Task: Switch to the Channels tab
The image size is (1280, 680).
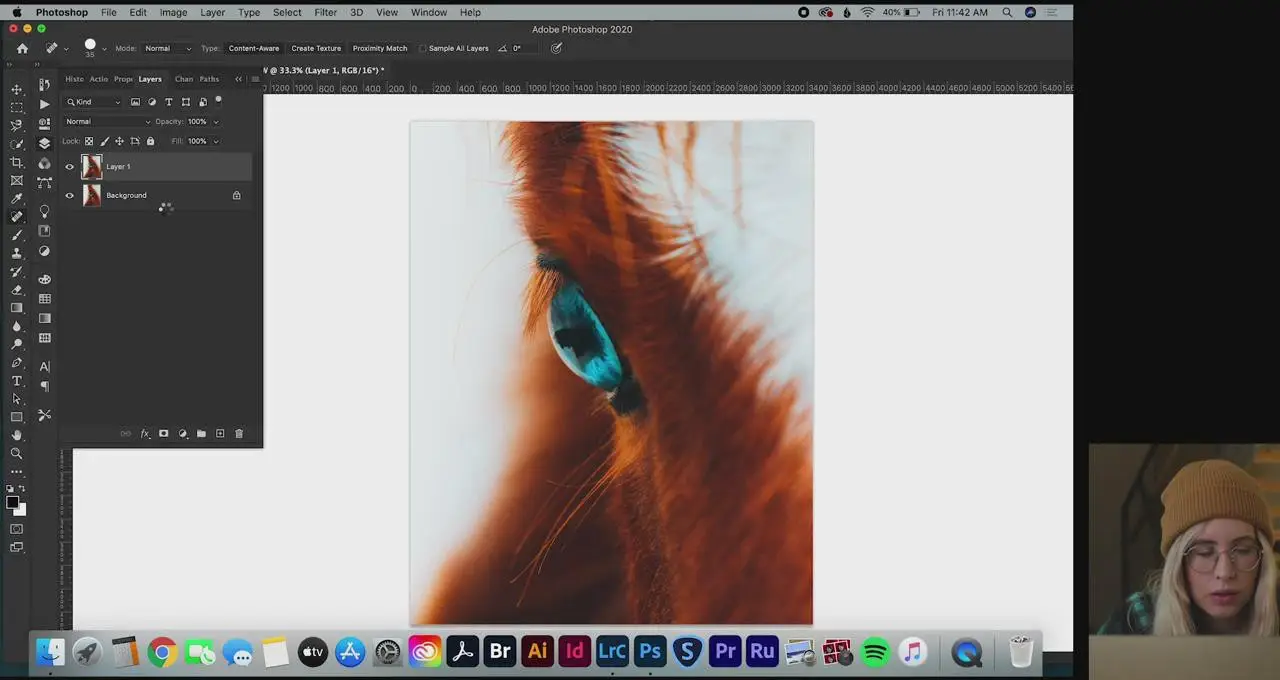Action: point(184,79)
